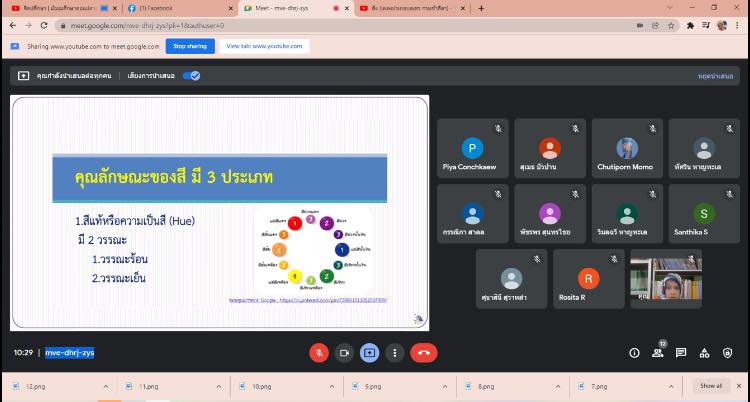The height and width of the screenshot is (402, 750).
Task: Show all downloads in the download bar
Action: click(x=710, y=386)
